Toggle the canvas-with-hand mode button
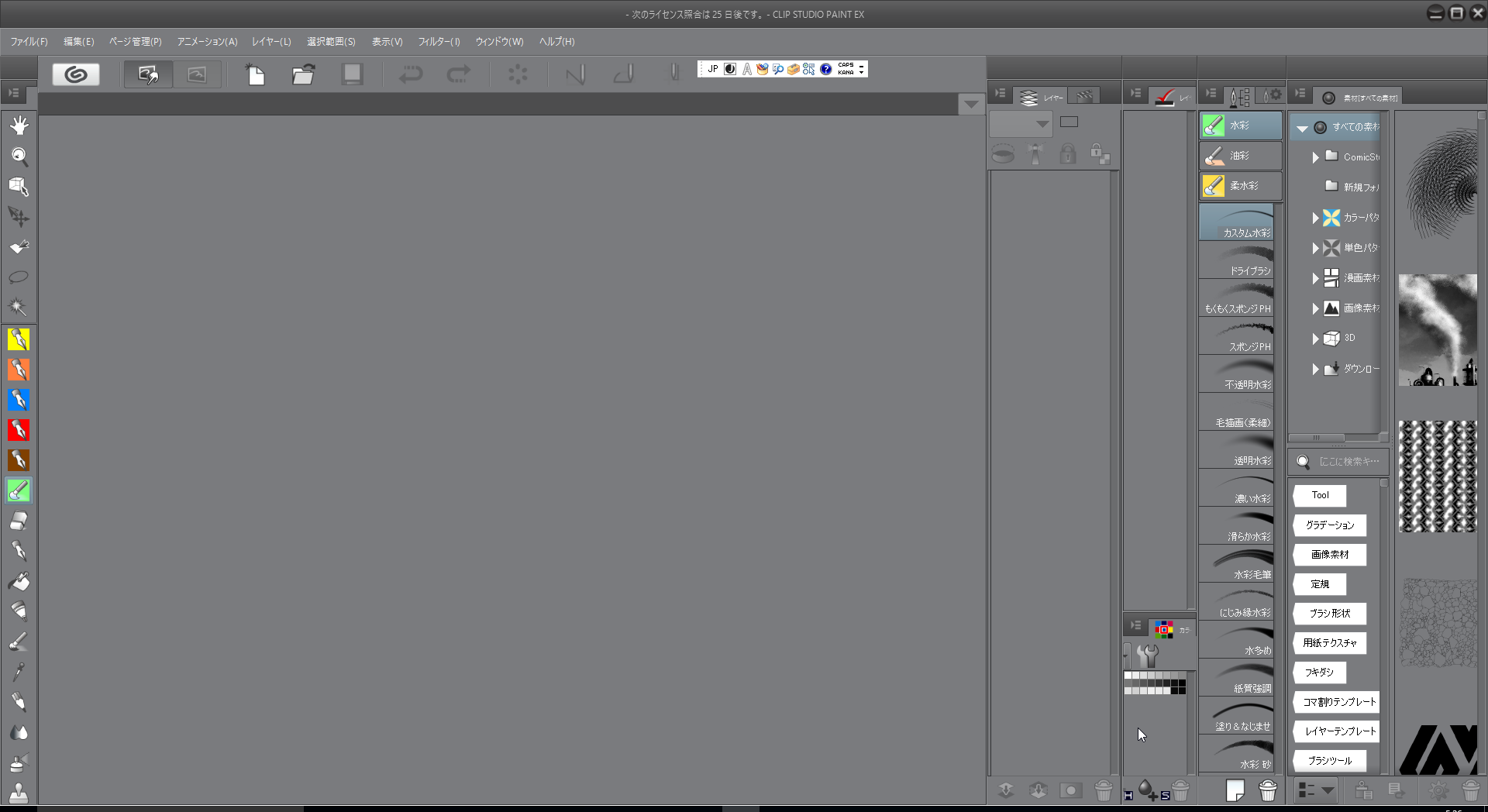 [x=148, y=74]
